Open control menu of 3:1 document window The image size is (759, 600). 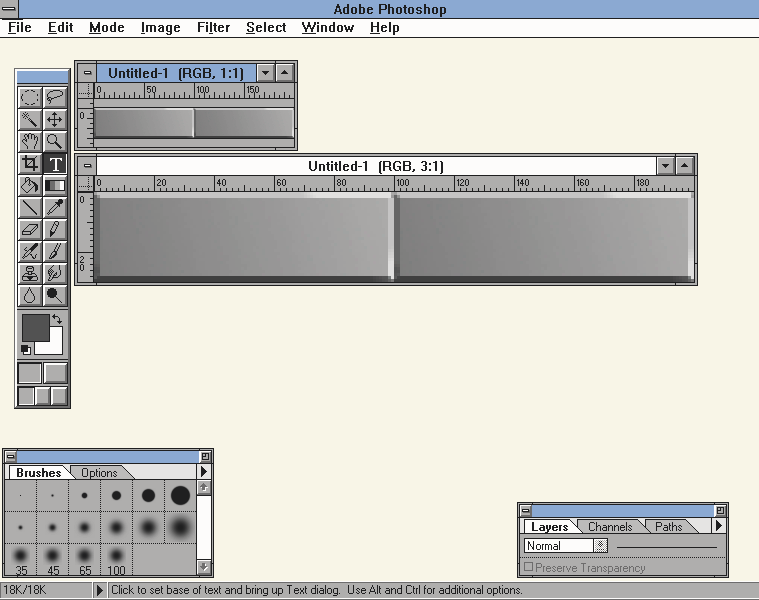click(87, 165)
